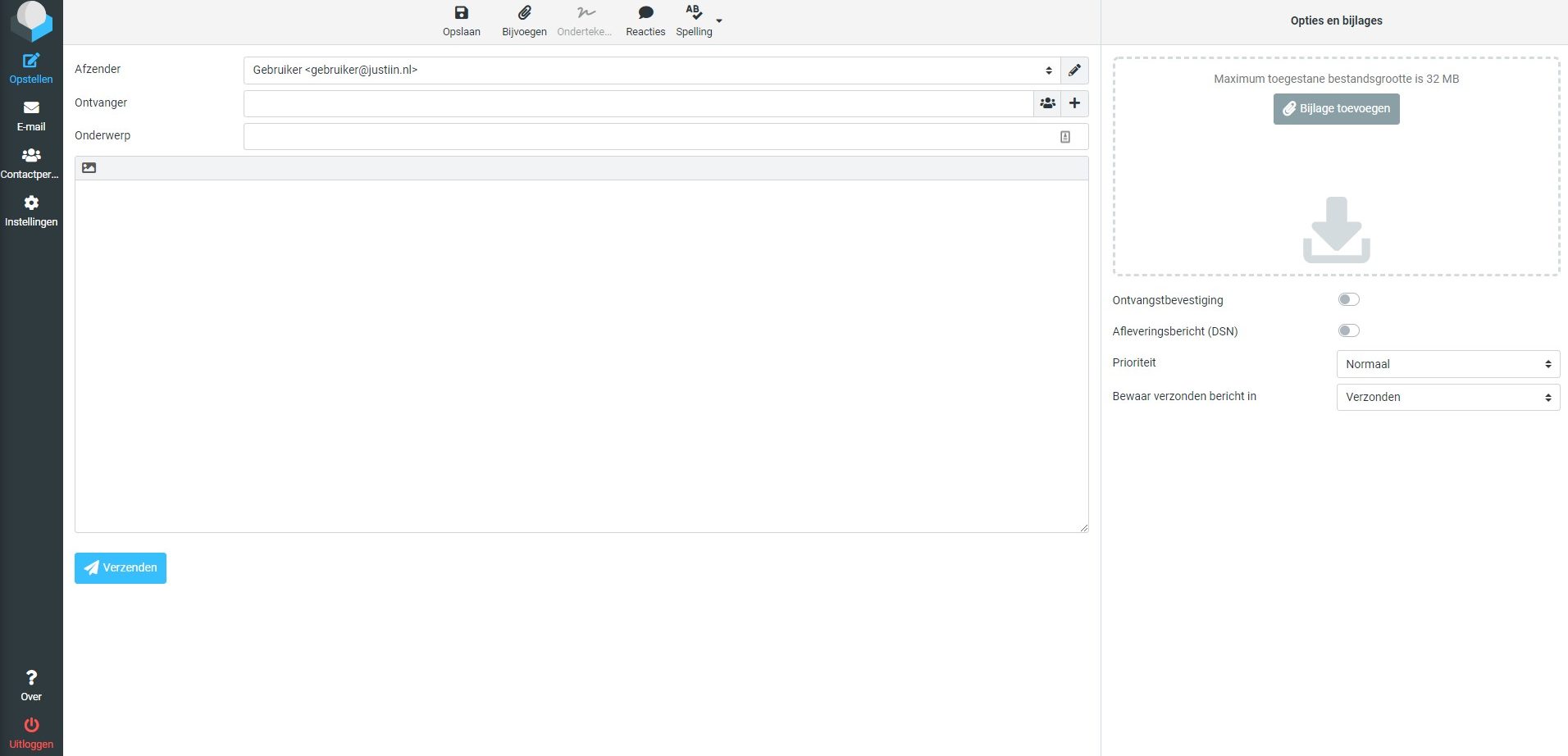The height and width of the screenshot is (756, 1568).
Task: Click the Onderteke... signature toolbar button
Action: coord(585,21)
